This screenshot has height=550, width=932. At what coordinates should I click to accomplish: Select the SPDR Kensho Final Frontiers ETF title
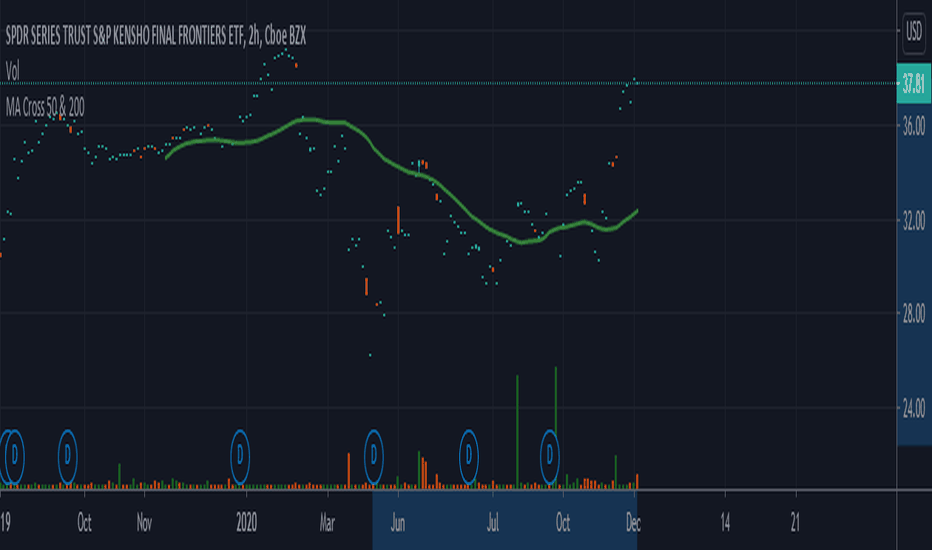coord(156,36)
